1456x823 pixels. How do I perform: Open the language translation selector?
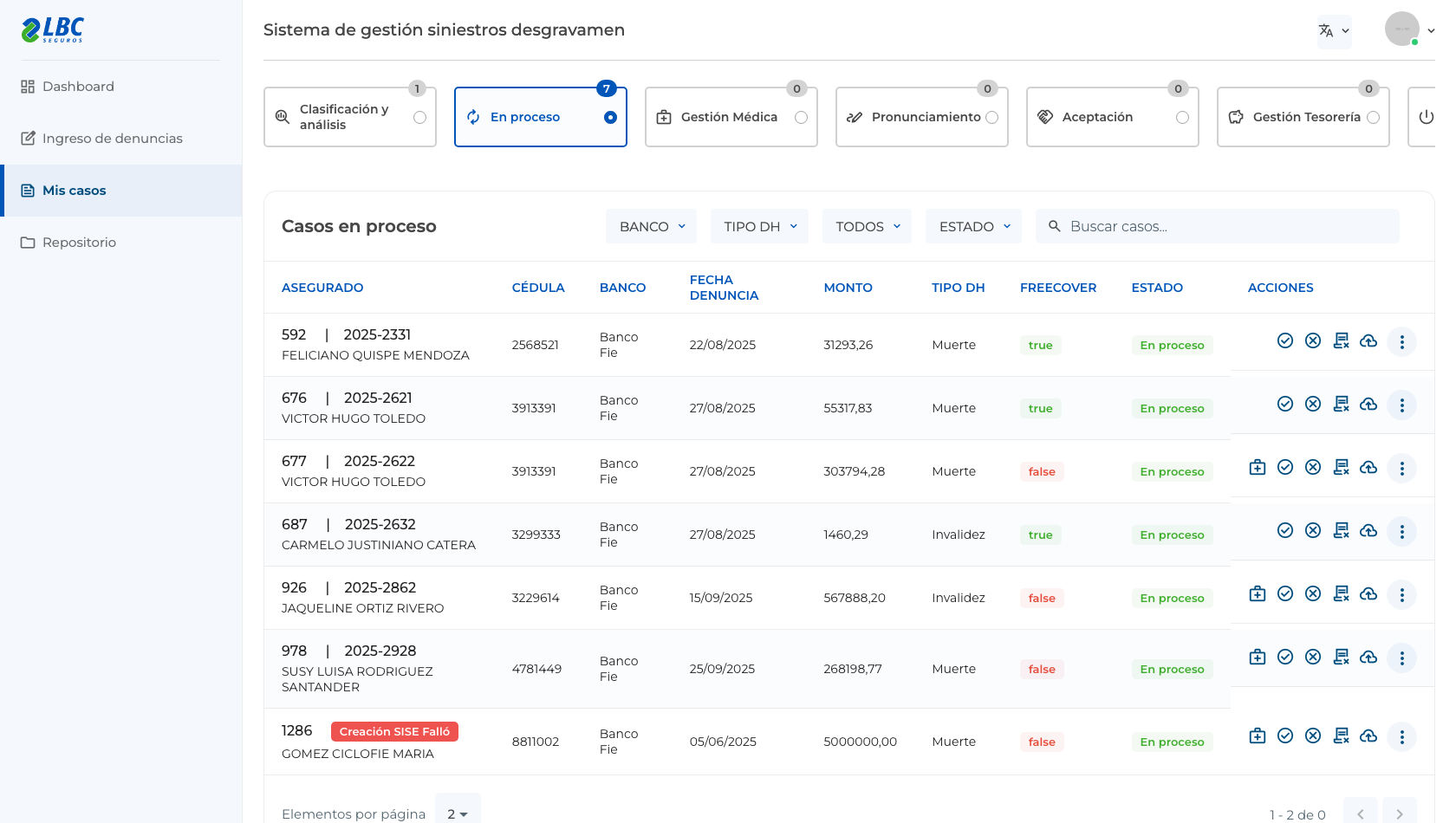pos(1334,30)
